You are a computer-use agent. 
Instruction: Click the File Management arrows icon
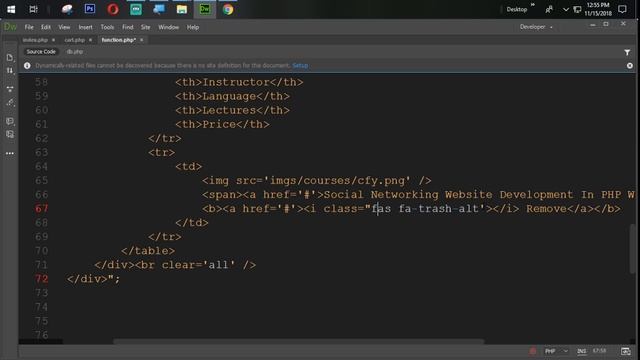(x=10, y=71)
